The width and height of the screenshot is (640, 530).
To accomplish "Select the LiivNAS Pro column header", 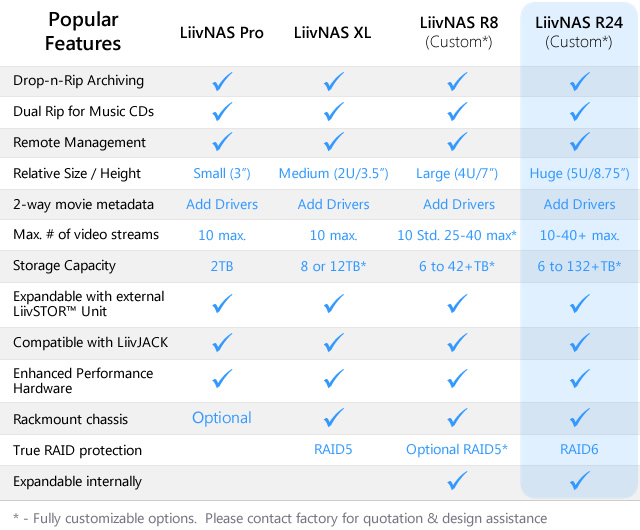I will click(x=222, y=33).
